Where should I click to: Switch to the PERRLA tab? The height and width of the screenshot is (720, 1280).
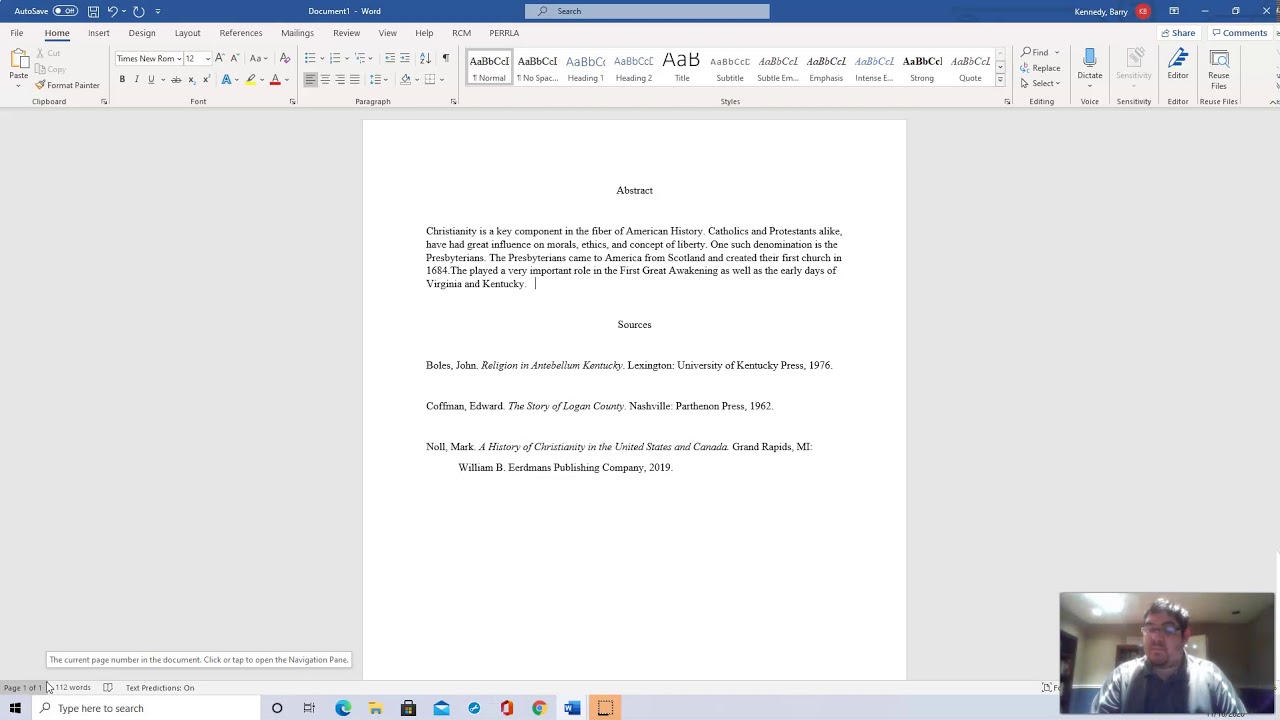[504, 33]
